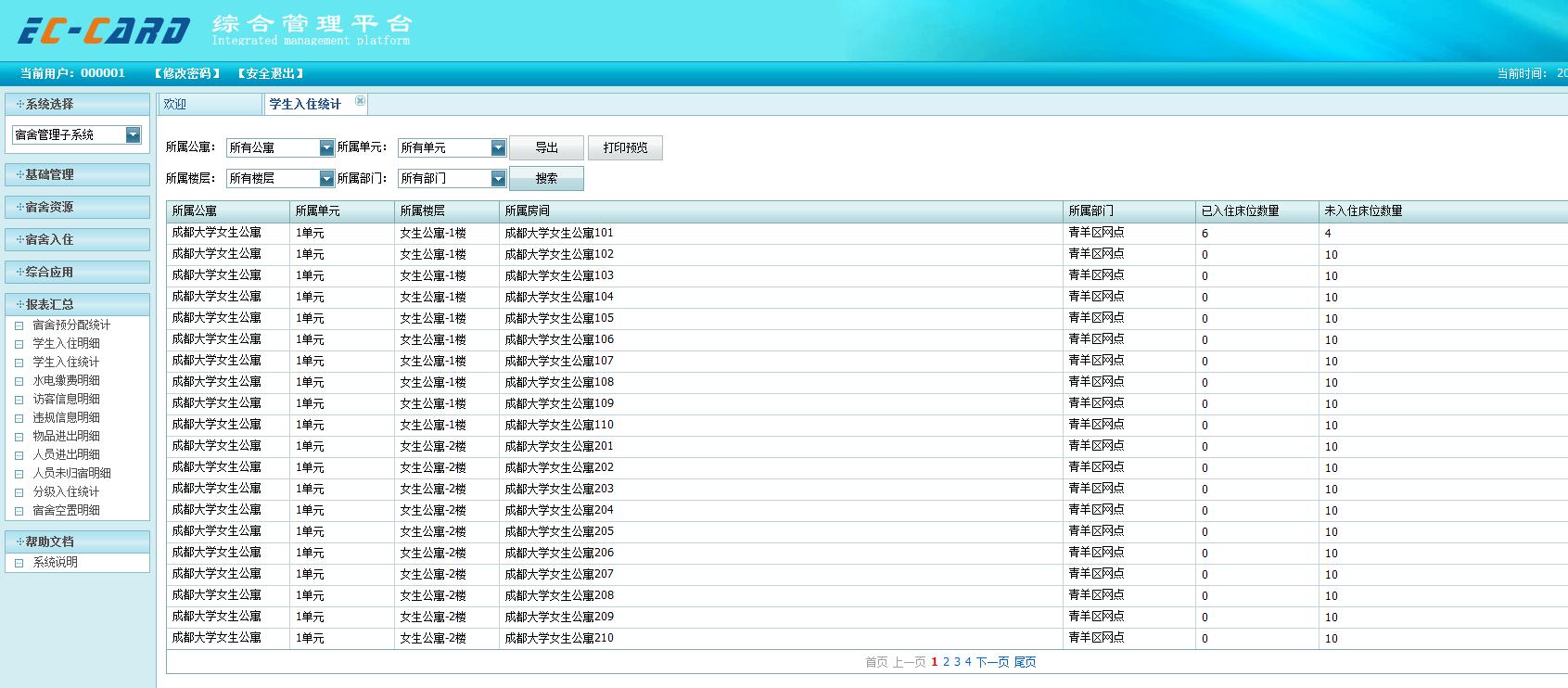
Task: Close the 学生入住统计 tab with its X icon
Action: pos(361,101)
